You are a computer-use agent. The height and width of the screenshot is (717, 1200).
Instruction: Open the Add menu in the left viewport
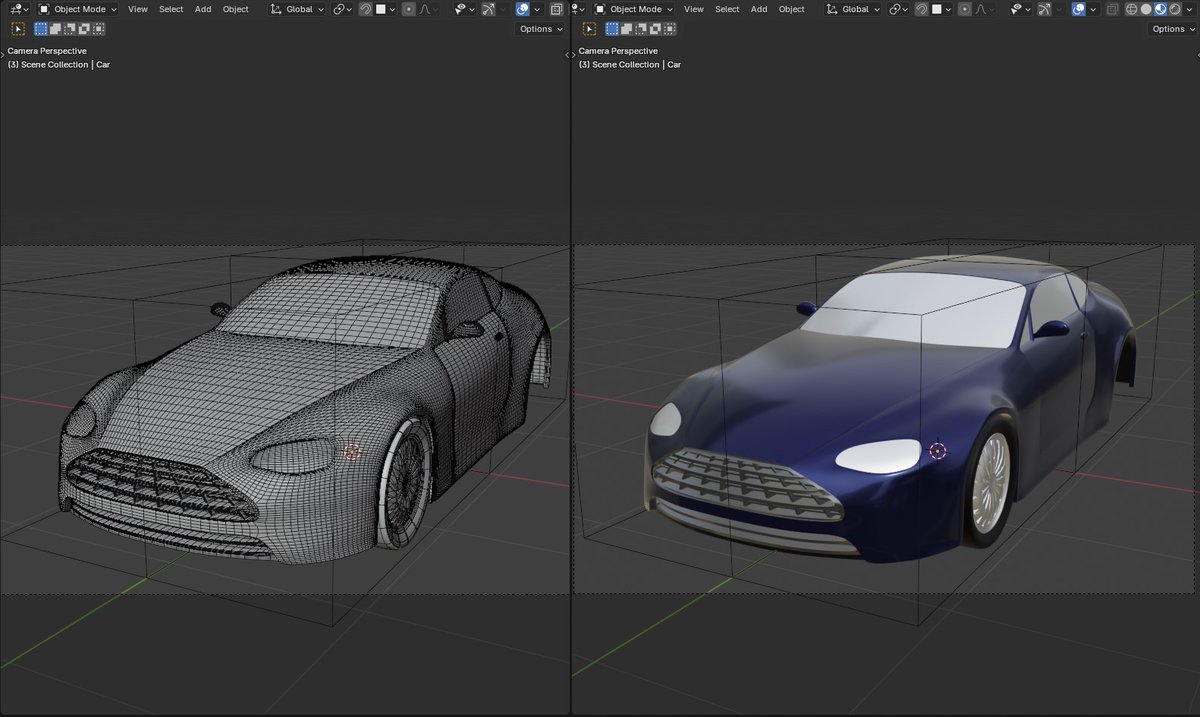pyautogui.click(x=203, y=9)
